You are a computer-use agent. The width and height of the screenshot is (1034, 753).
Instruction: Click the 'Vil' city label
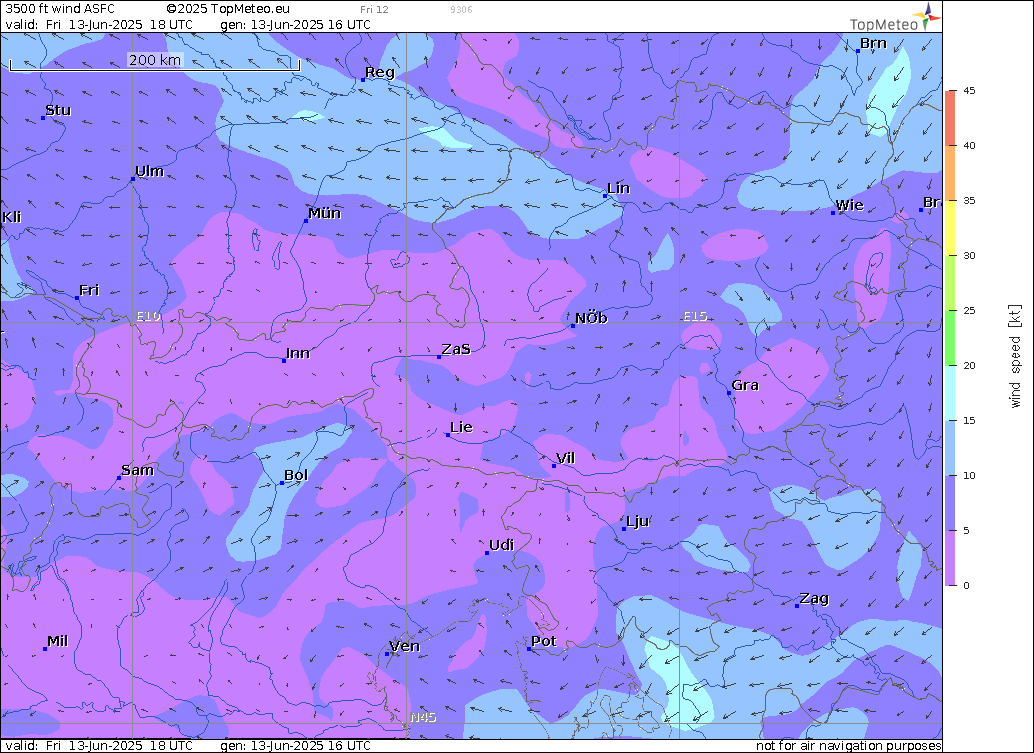566,458
